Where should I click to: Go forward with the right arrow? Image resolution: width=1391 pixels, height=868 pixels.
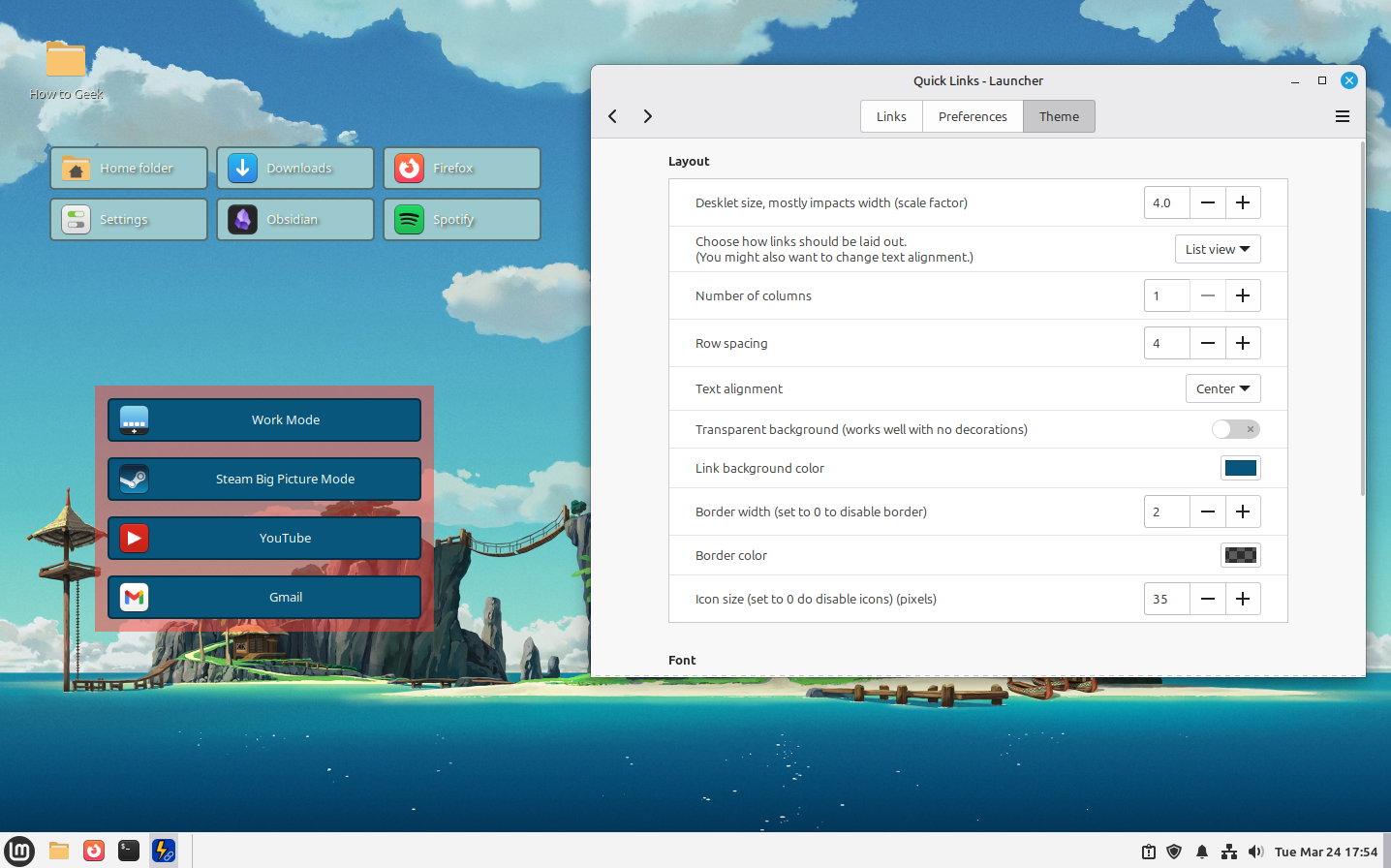coord(648,116)
